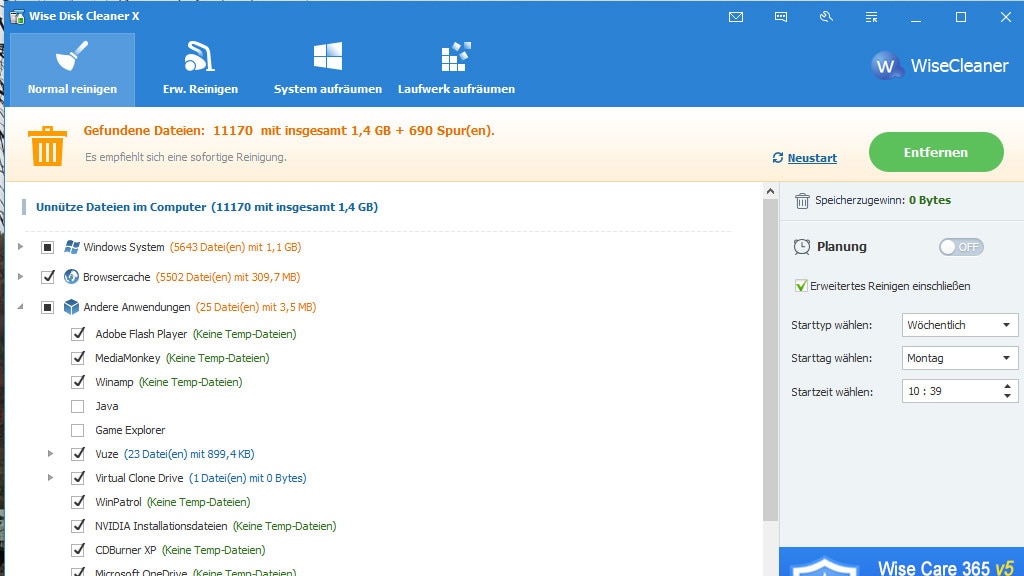Click the skin/settings tool icon in title bar
Image resolution: width=1024 pixels, height=576 pixels.
826,17
